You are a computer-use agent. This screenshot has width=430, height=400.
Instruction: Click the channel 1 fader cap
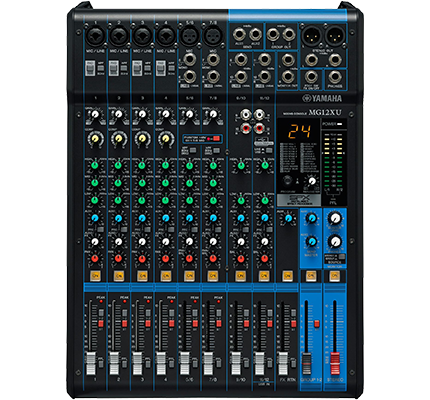[91, 363]
